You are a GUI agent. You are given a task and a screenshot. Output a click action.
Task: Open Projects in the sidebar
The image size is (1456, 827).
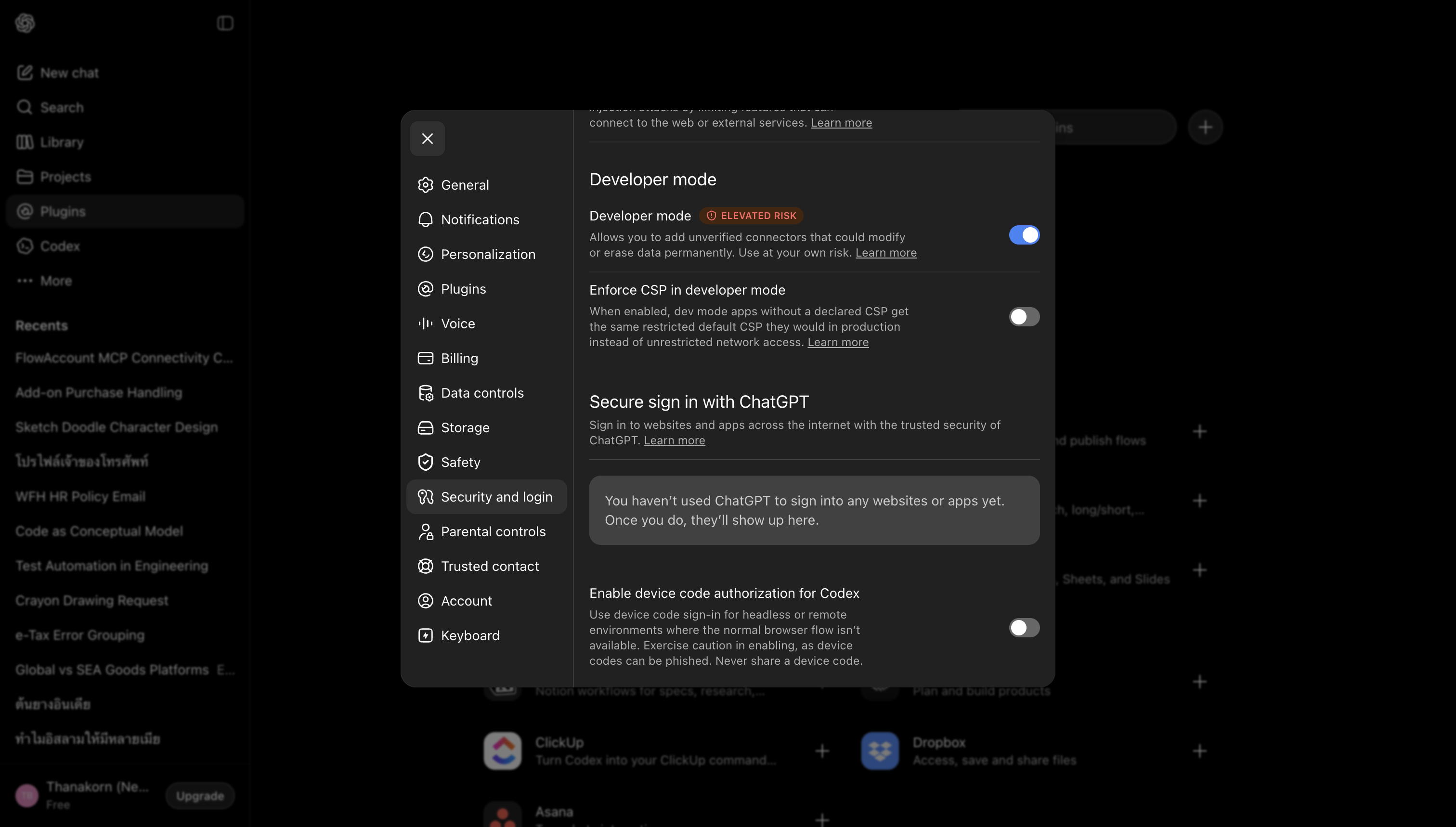(125, 177)
